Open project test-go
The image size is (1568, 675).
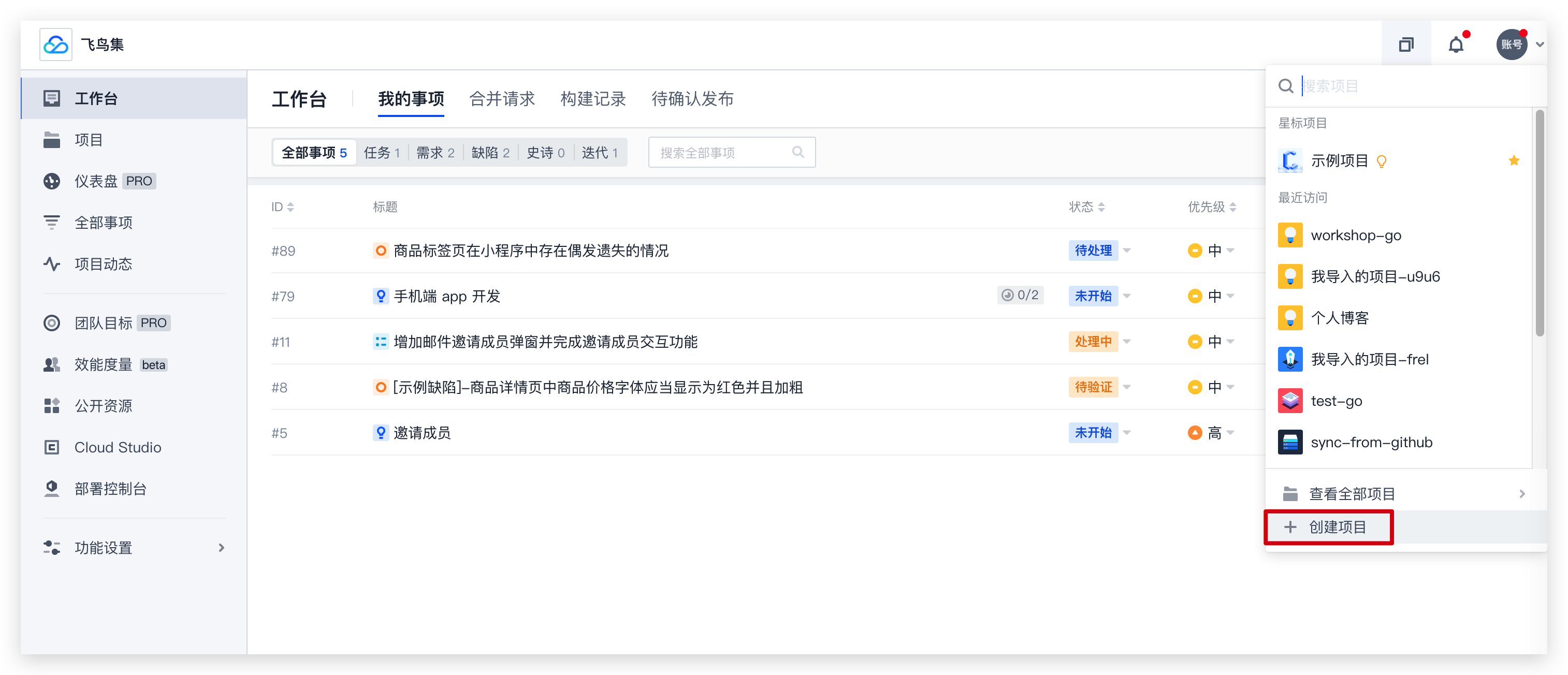coord(1399,401)
